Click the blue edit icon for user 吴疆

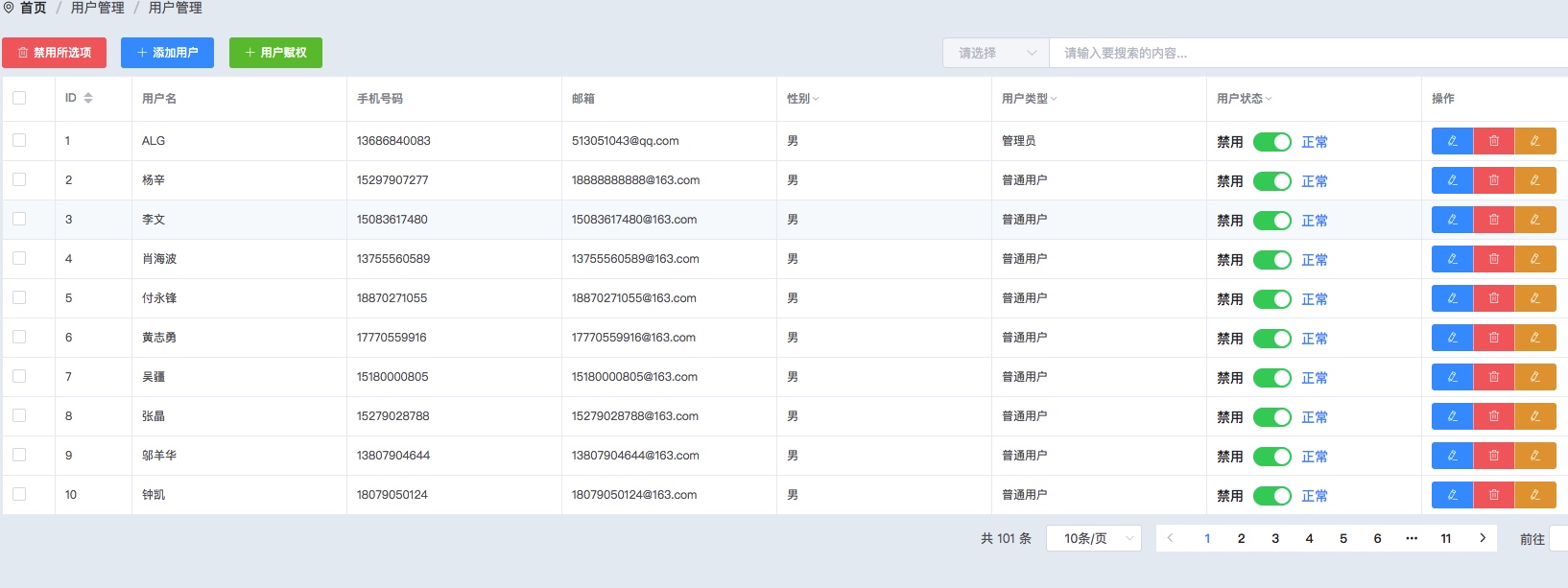pos(1452,377)
